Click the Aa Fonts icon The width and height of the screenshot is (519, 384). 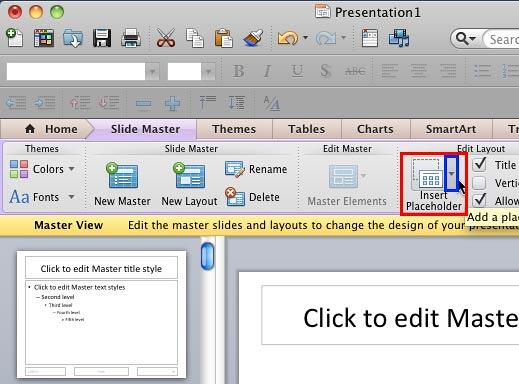19,197
